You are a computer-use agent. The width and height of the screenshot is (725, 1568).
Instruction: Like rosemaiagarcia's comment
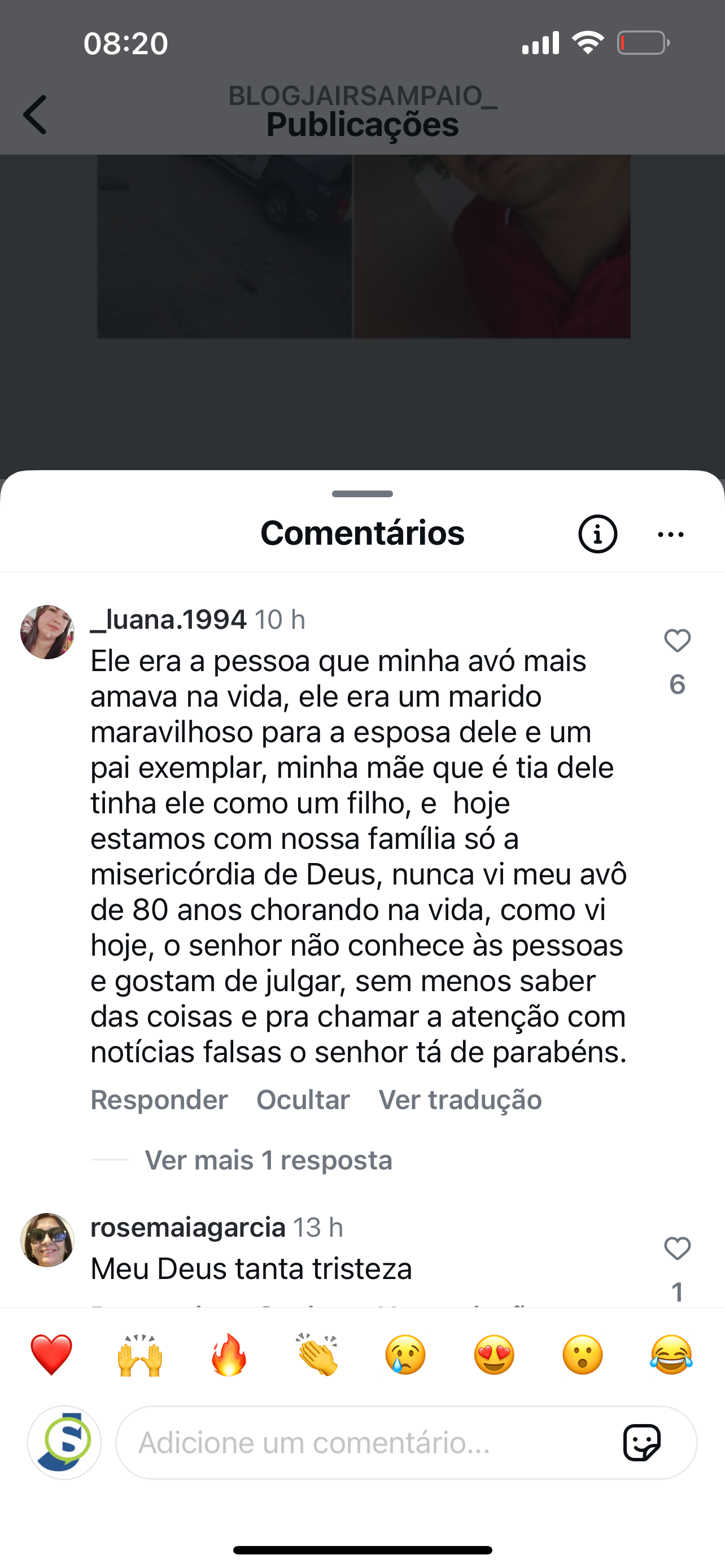point(677,1249)
